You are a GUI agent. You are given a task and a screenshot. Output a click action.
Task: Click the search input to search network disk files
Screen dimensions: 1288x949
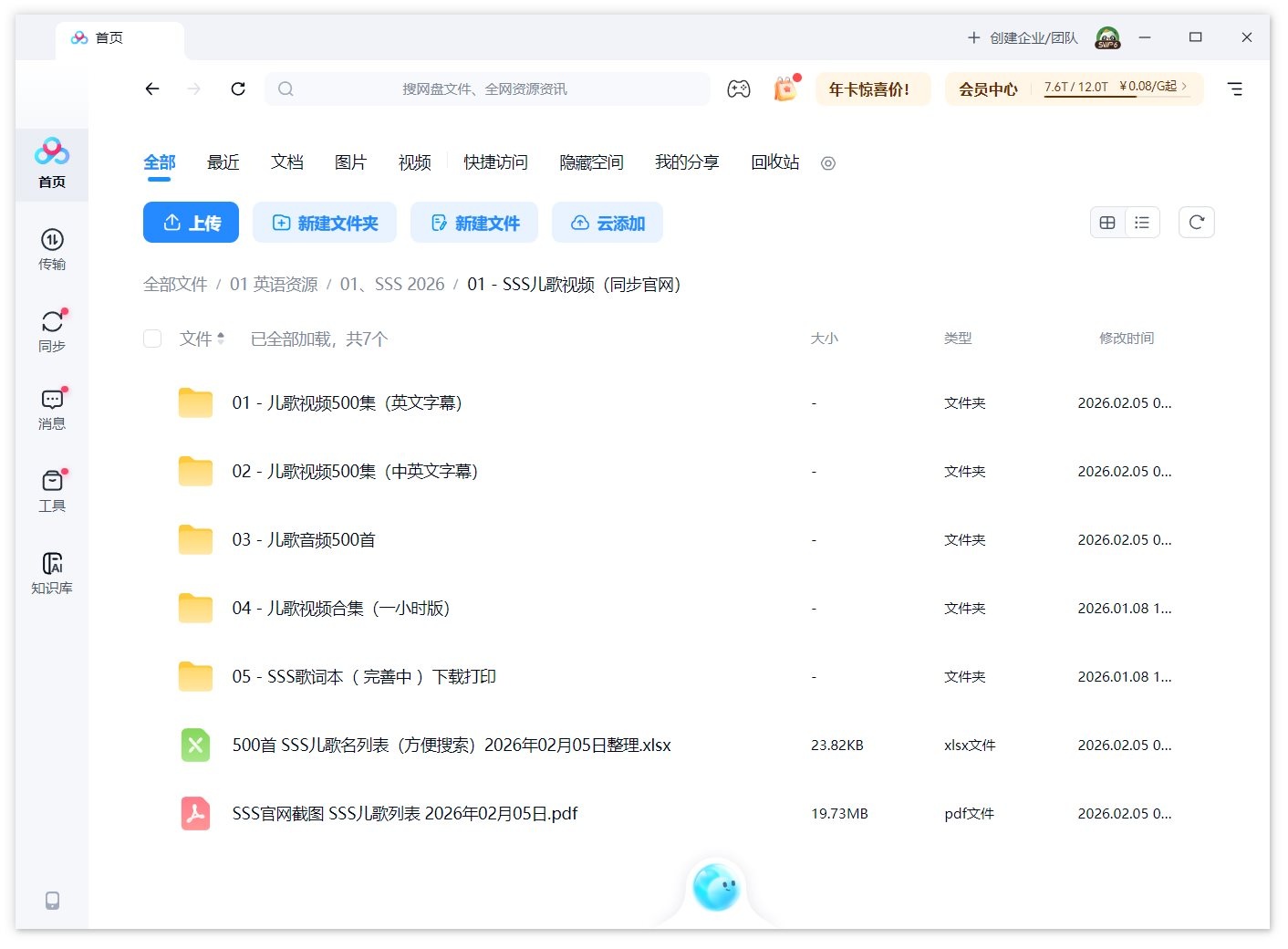click(488, 89)
